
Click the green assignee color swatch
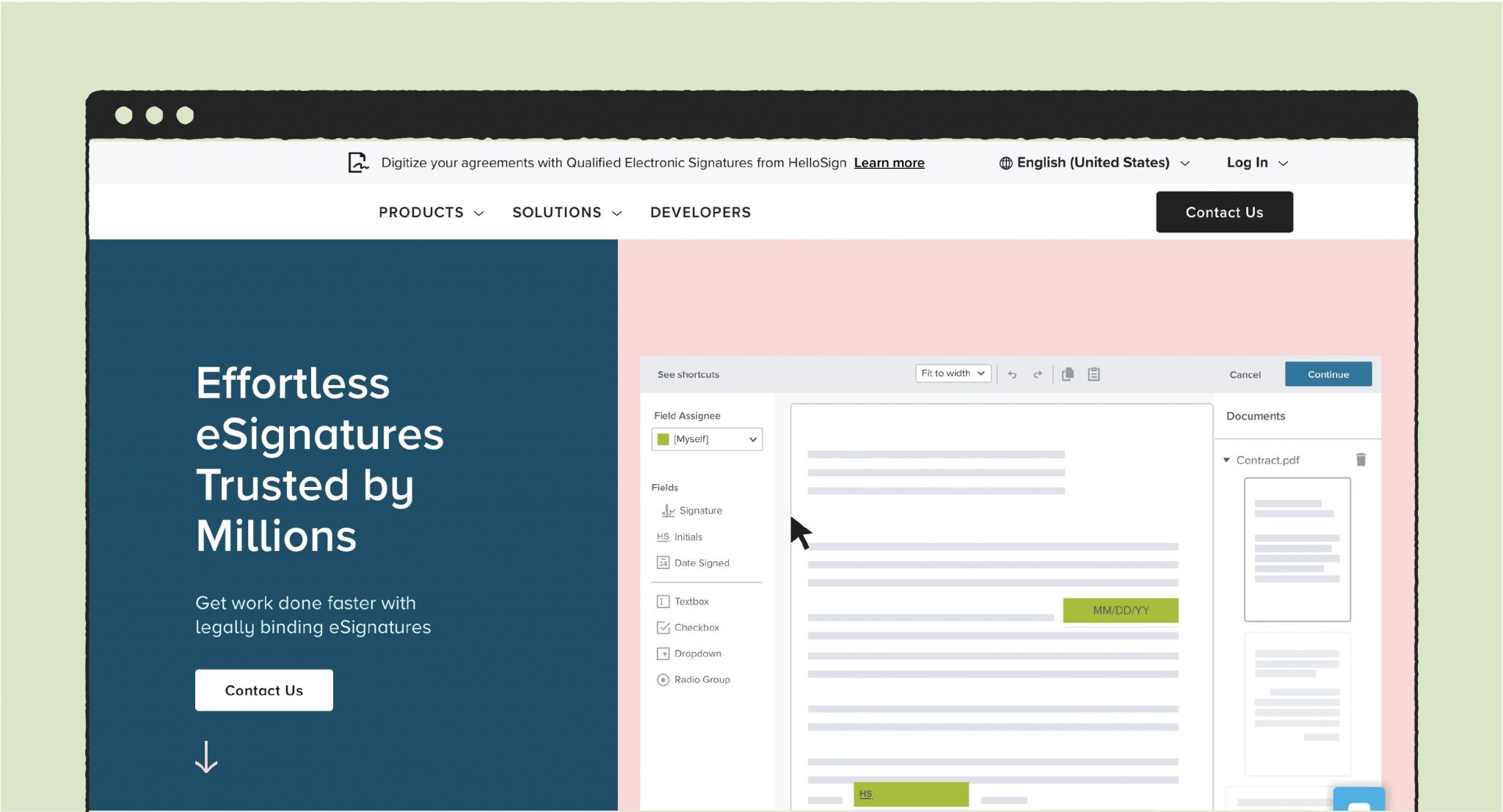click(663, 439)
